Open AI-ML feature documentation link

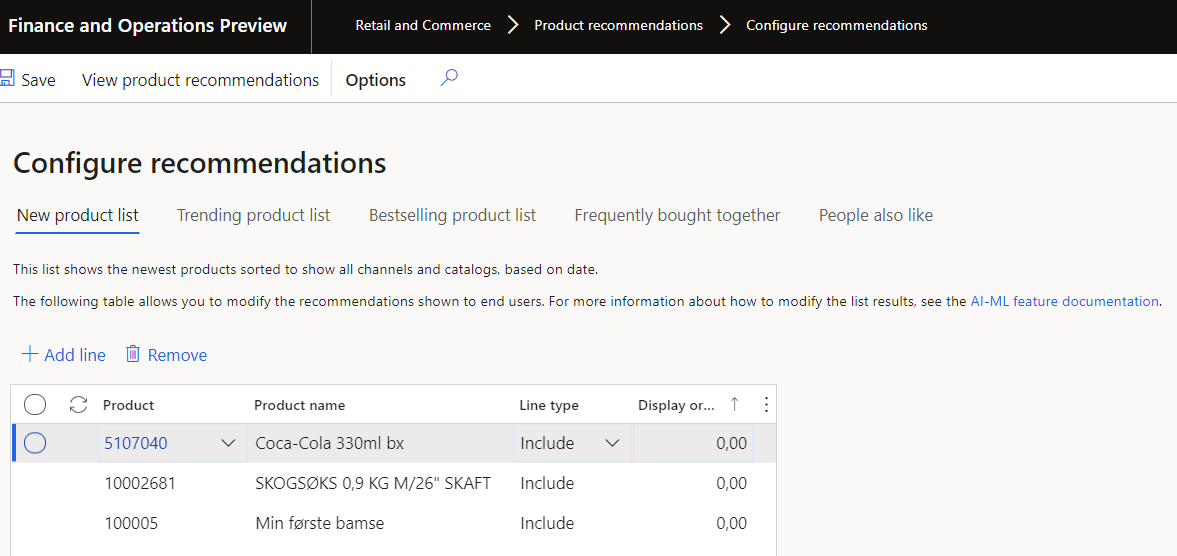pos(1064,301)
